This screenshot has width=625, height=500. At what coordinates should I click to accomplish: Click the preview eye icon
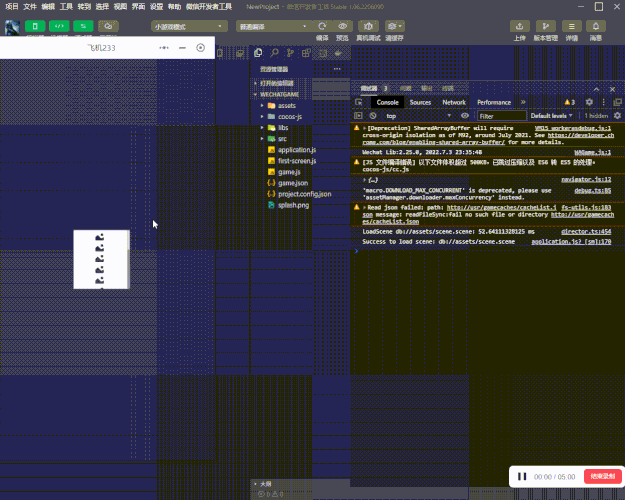342,26
